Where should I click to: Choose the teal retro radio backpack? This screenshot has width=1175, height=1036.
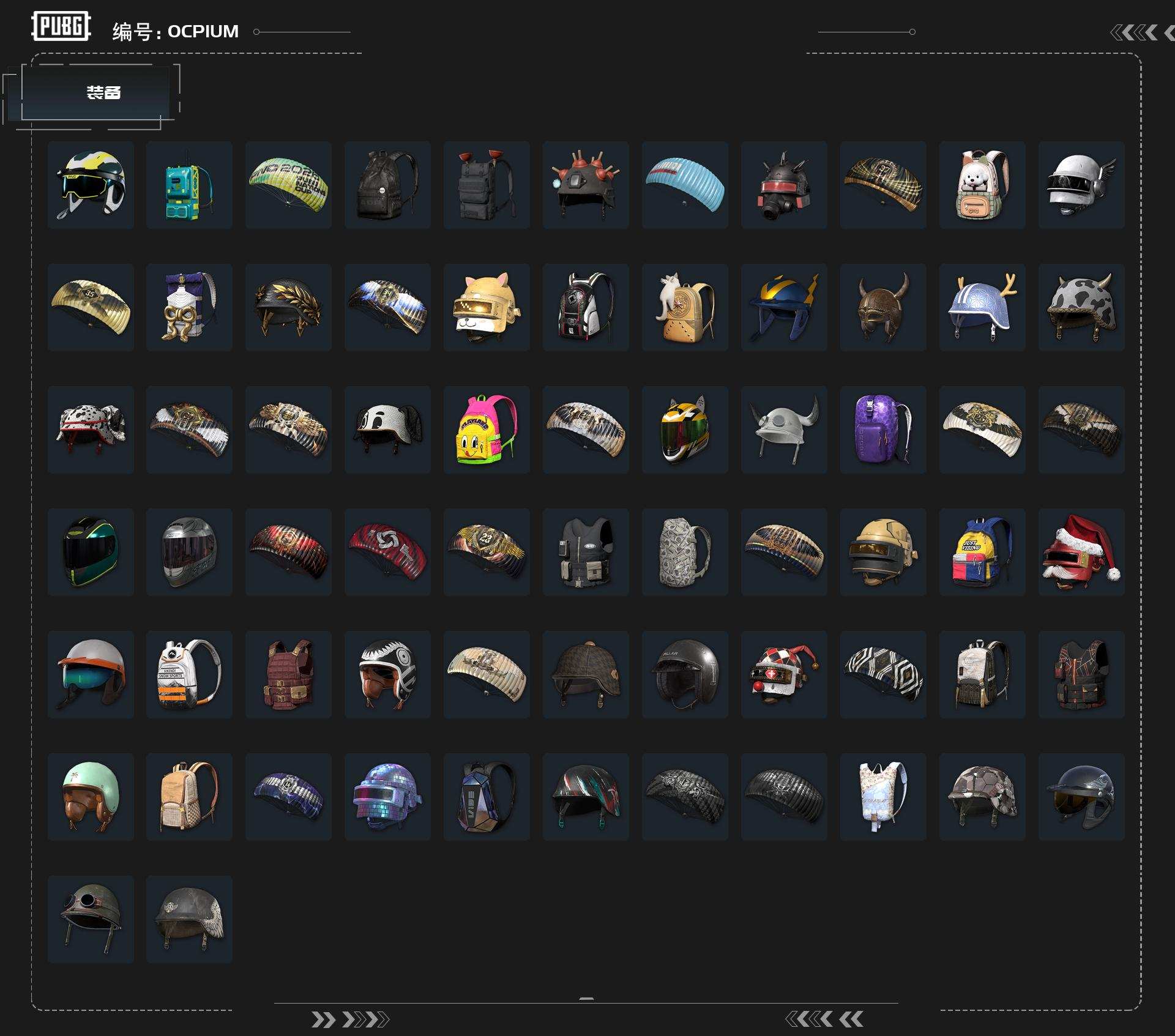189,185
